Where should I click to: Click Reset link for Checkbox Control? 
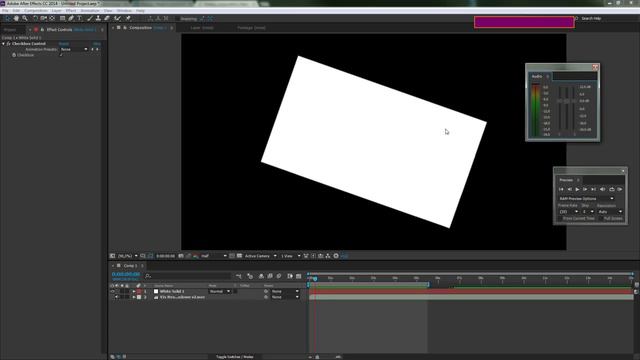tap(64, 44)
